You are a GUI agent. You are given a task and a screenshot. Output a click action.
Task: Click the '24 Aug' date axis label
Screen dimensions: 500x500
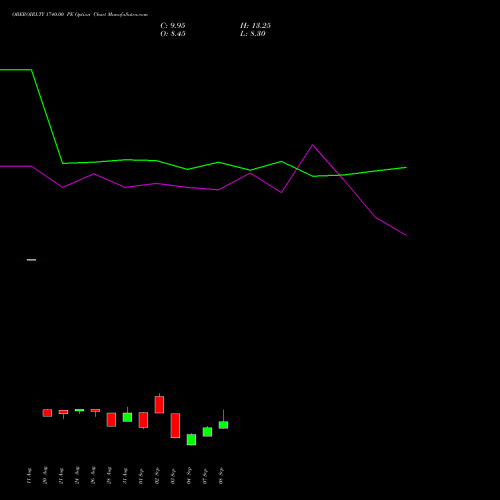tap(77, 475)
